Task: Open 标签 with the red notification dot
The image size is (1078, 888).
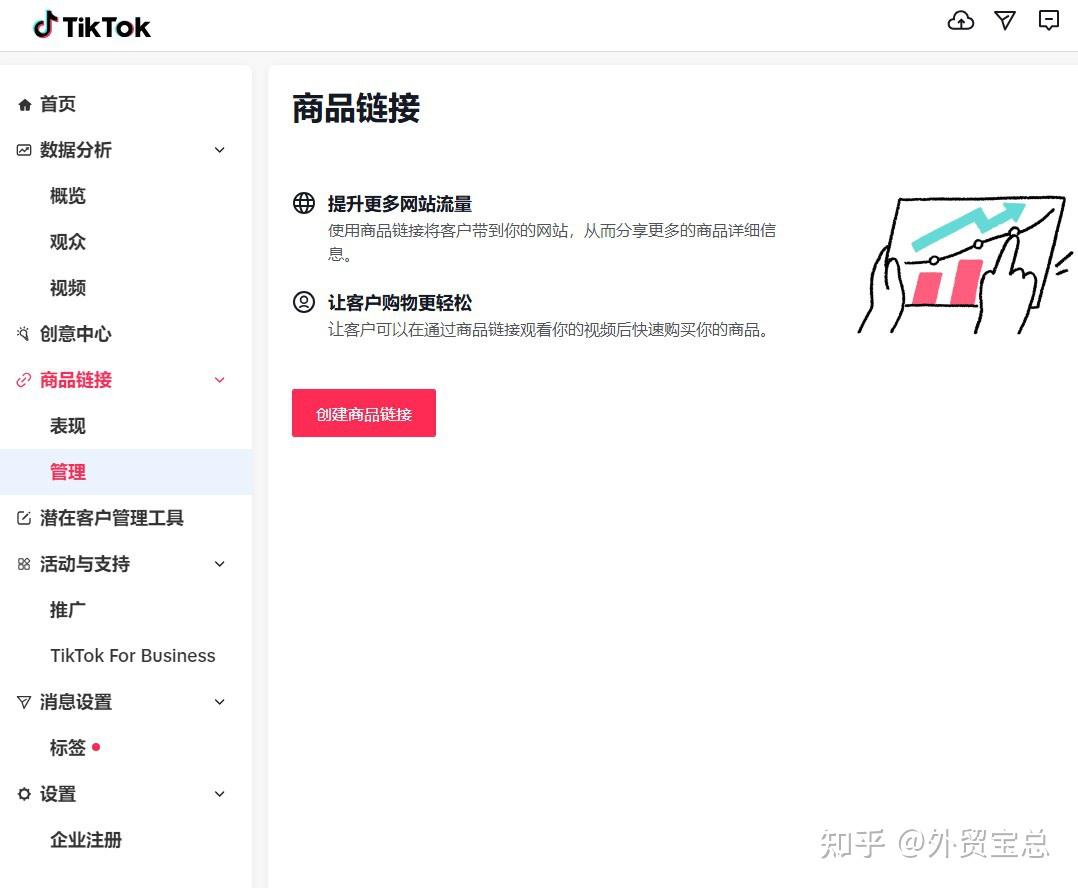Action: coord(67,747)
